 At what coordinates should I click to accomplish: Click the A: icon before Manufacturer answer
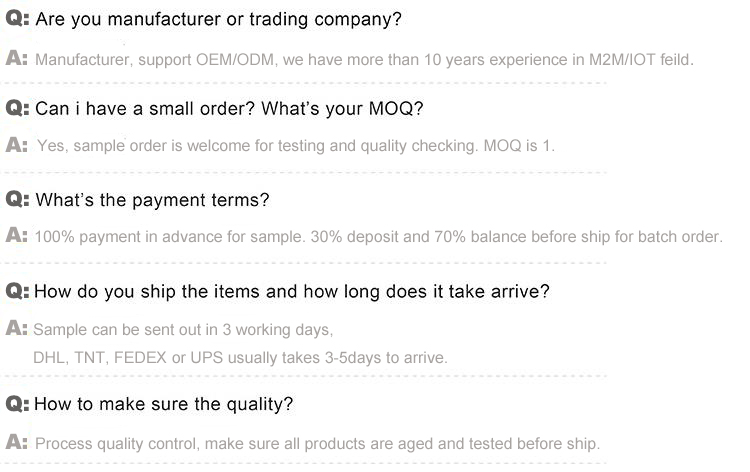[17, 58]
